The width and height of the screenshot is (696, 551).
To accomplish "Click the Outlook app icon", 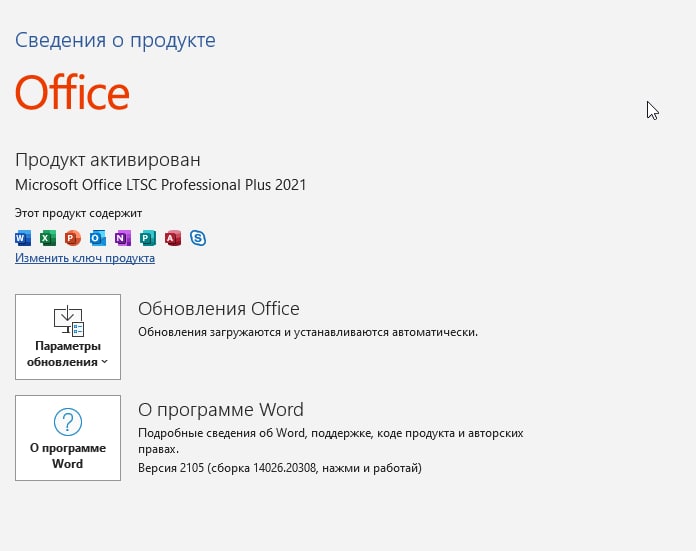I will [98, 238].
